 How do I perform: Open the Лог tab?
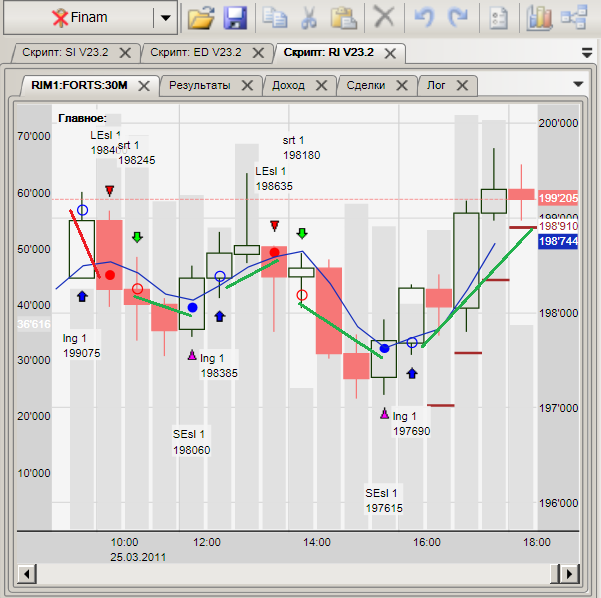pos(436,85)
